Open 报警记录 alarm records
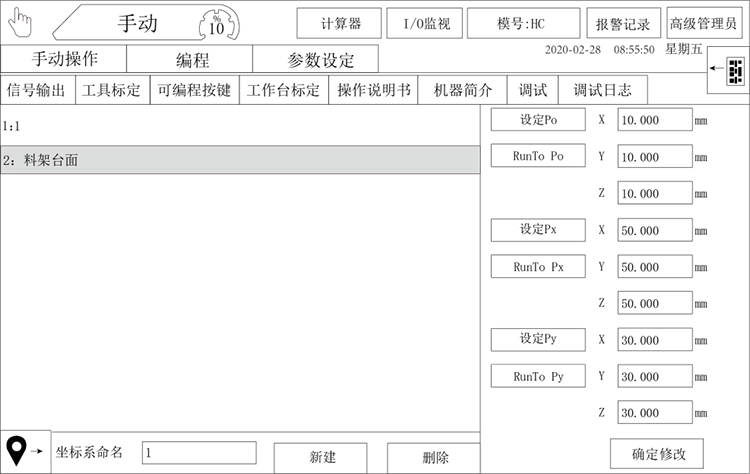The height and width of the screenshot is (474, 750). [622, 23]
